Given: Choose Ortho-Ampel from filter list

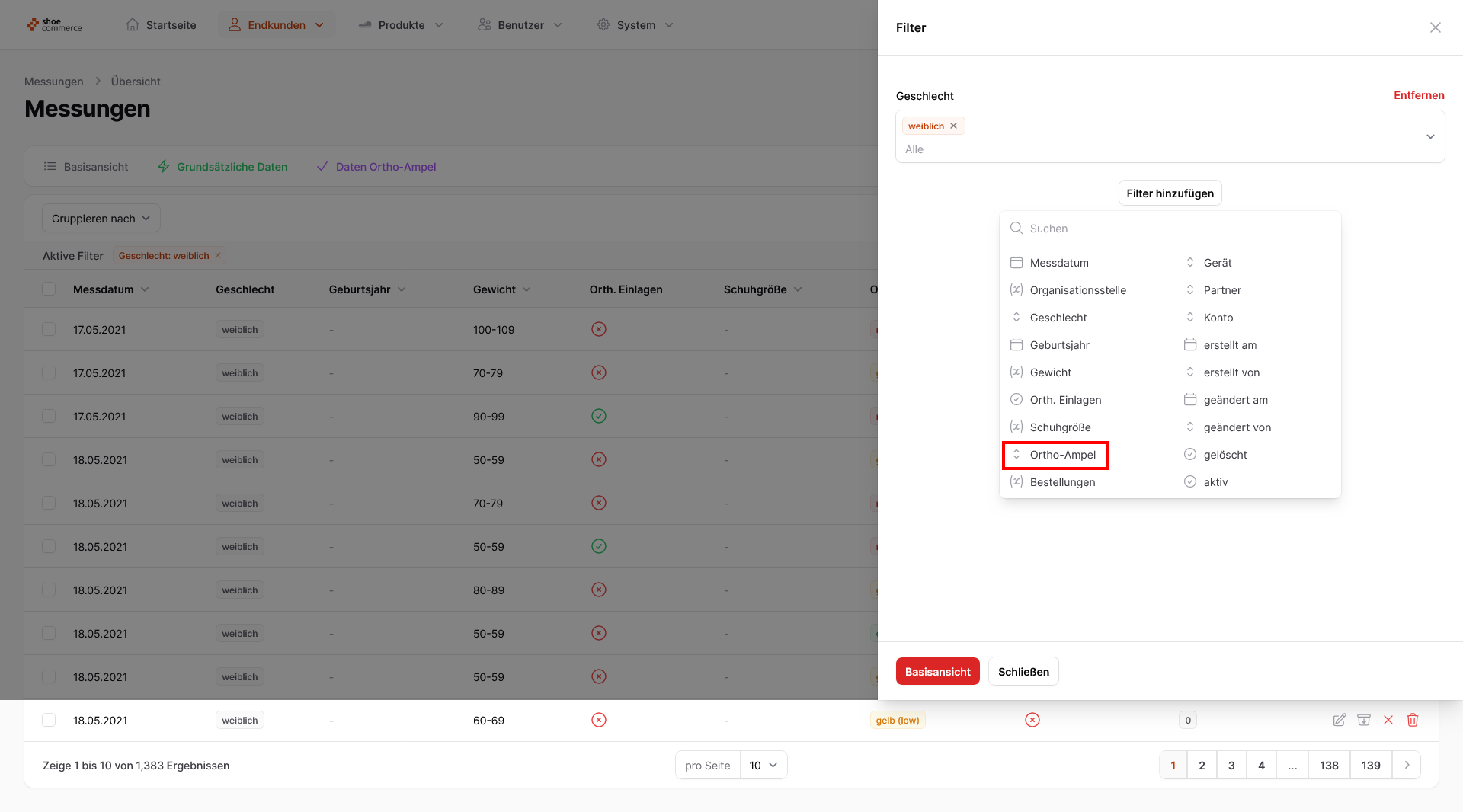Looking at the screenshot, I should (1062, 455).
